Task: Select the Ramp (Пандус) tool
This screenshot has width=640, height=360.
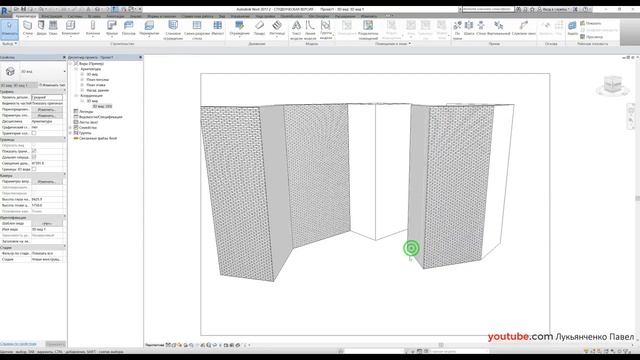Action: pyautogui.click(x=260, y=28)
